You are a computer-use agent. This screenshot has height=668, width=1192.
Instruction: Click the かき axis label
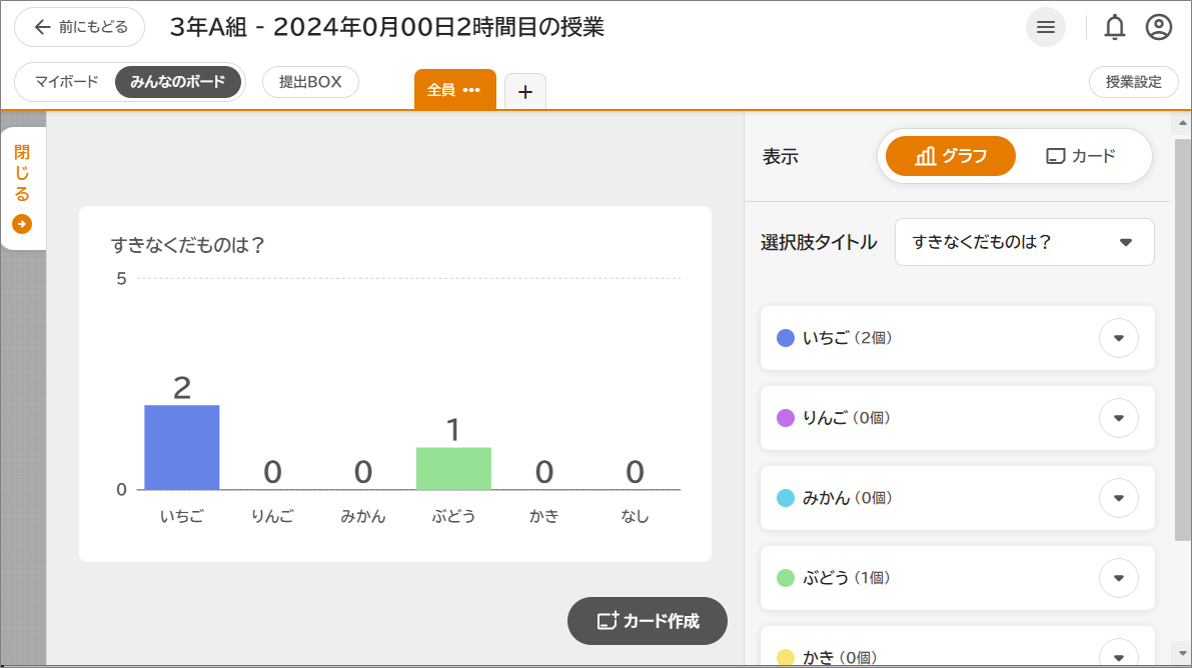tap(544, 517)
